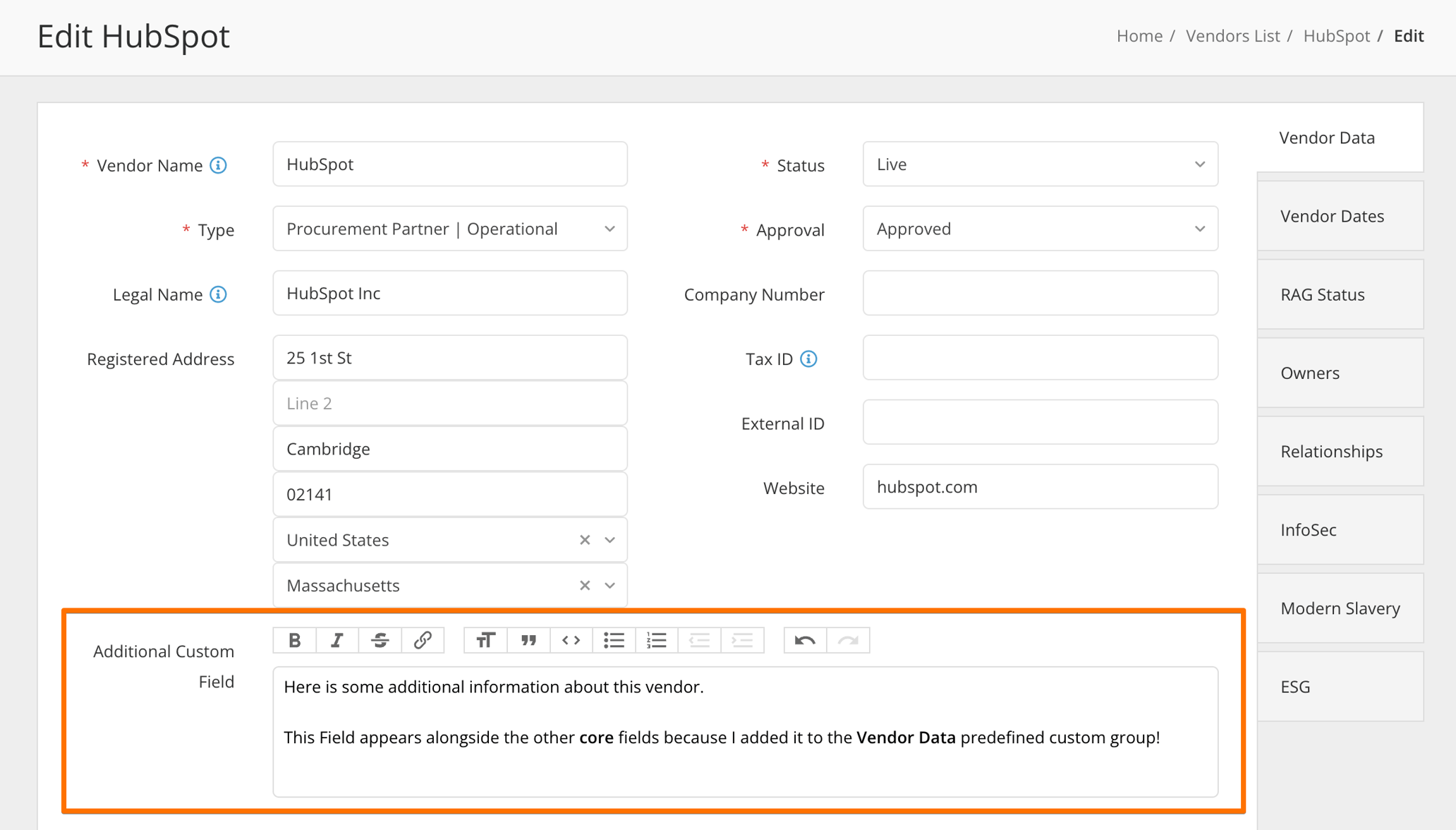
Task: Open the Status dropdown showing Live
Action: (1200, 164)
